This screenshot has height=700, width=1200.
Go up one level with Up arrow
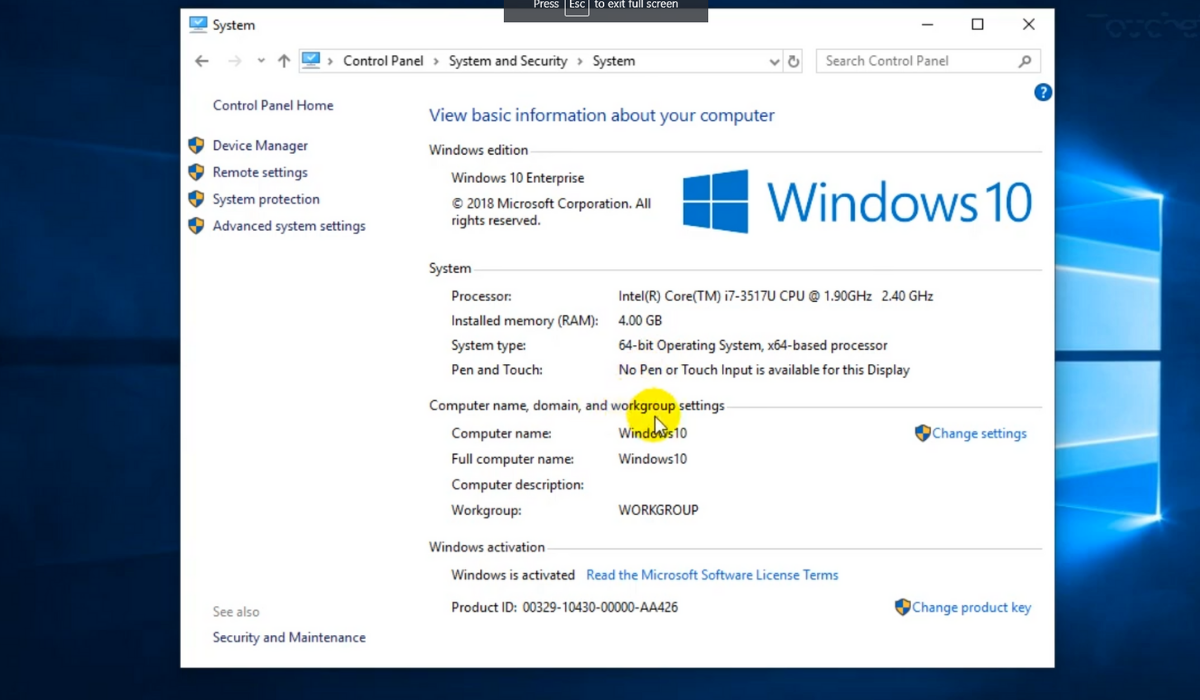click(284, 61)
